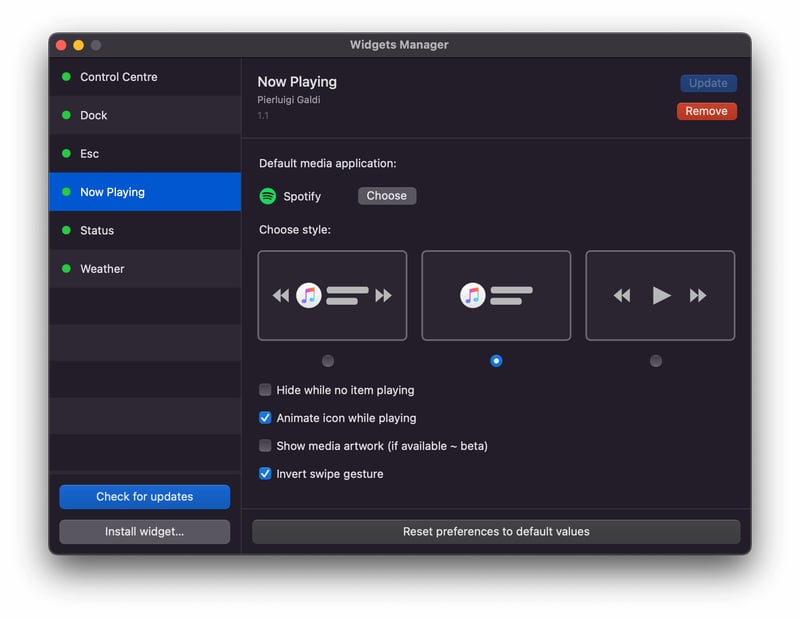Disable Animate icon while playing
Viewport: 800px width, 619px height.
tap(266, 418)
